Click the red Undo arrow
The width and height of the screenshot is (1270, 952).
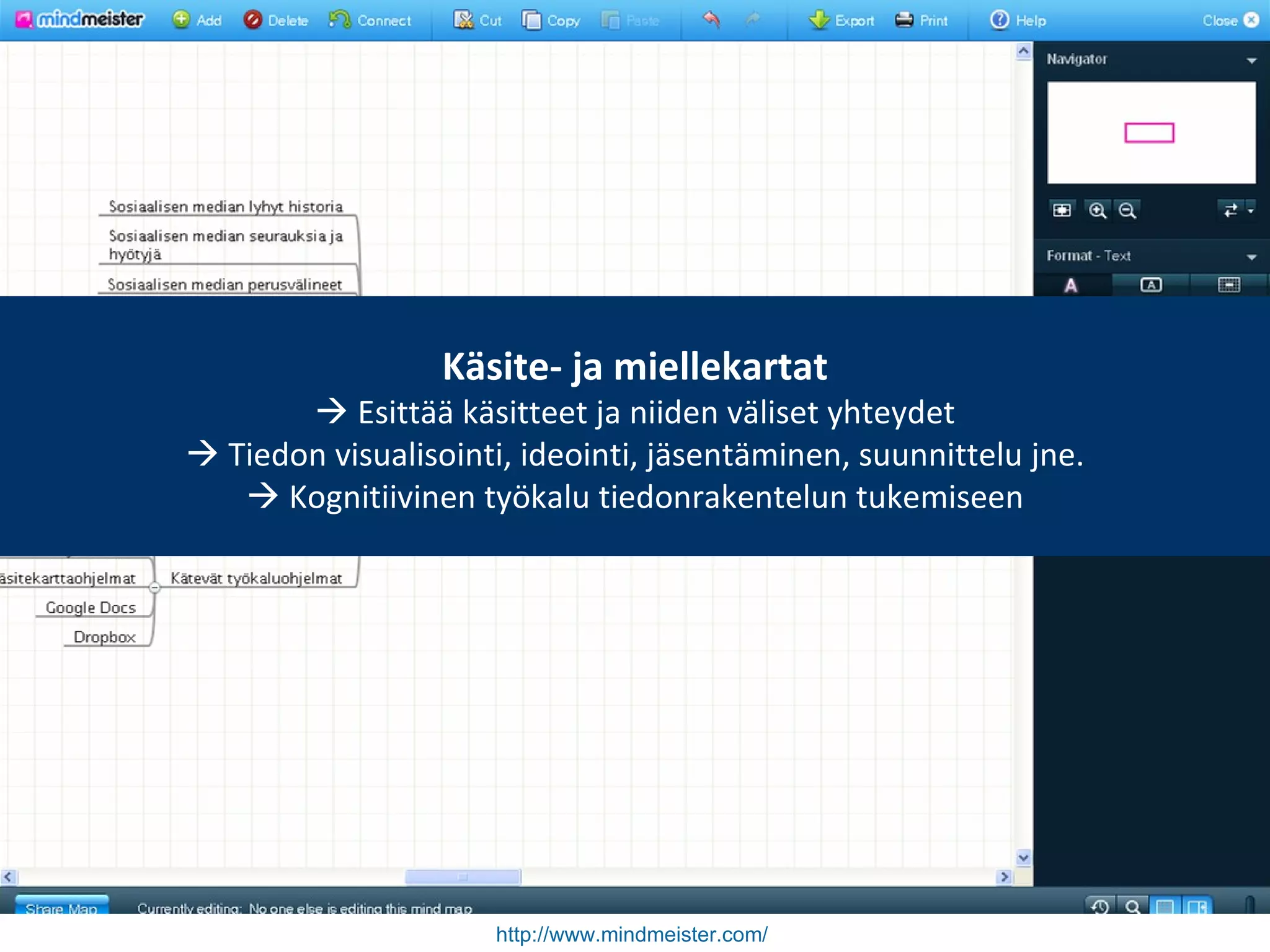tap(711, 20)
